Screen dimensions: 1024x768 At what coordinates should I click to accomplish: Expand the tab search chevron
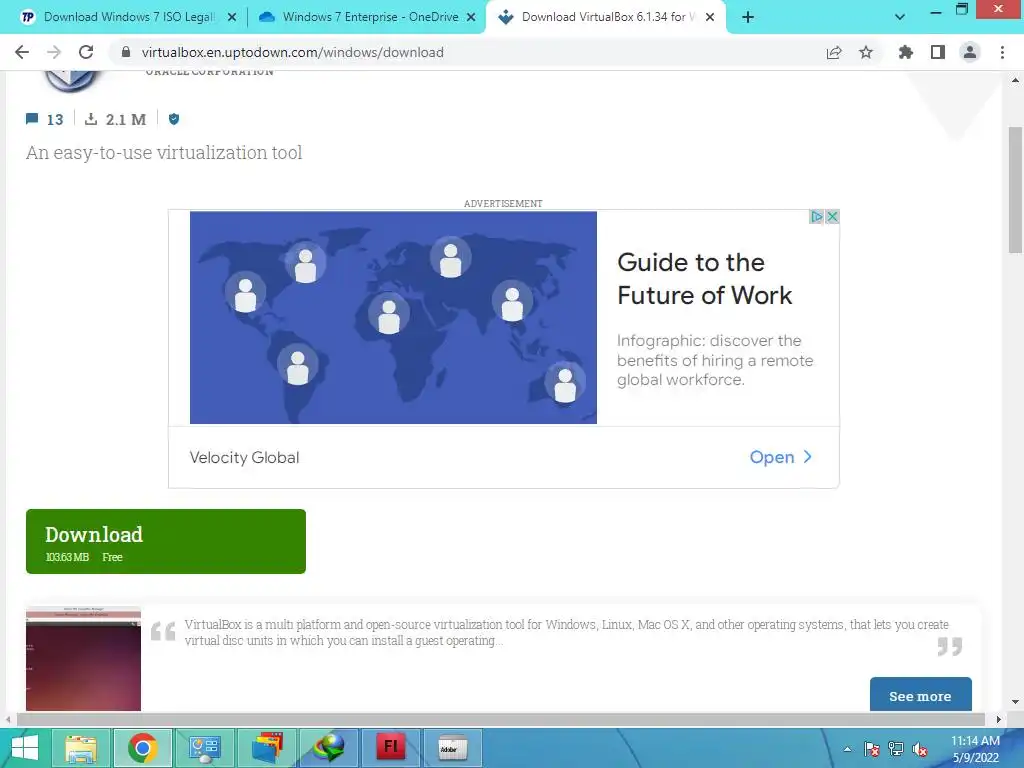click(900, 17)
